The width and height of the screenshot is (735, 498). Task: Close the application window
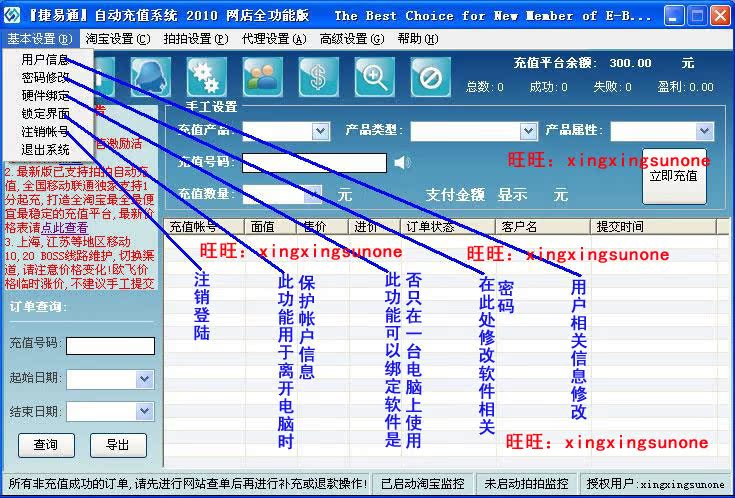click(720, 16)
